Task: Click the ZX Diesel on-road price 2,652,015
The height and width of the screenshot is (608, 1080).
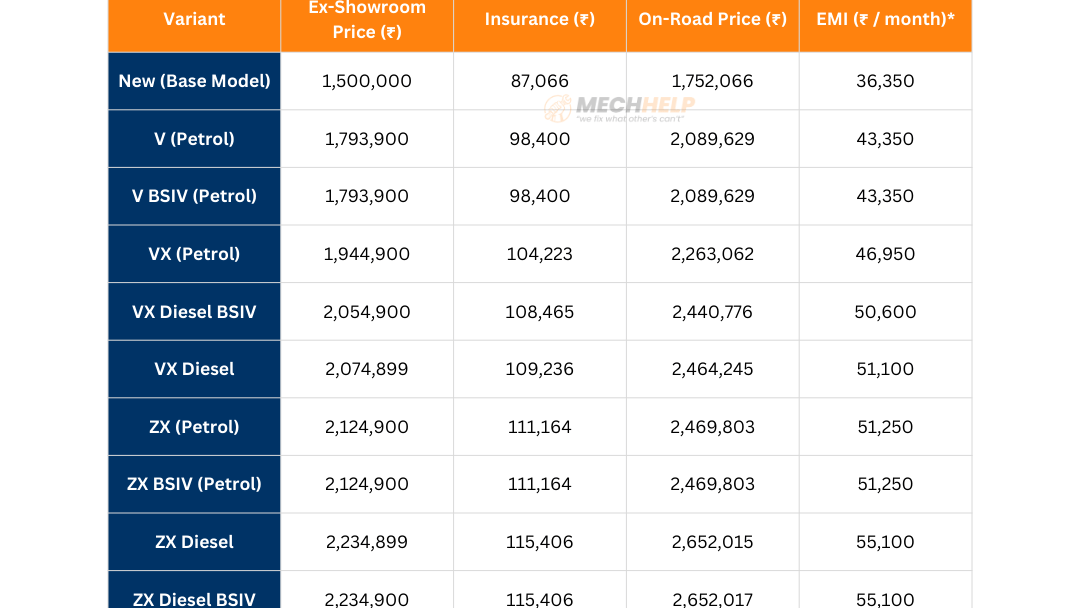Action: [712, 542]
